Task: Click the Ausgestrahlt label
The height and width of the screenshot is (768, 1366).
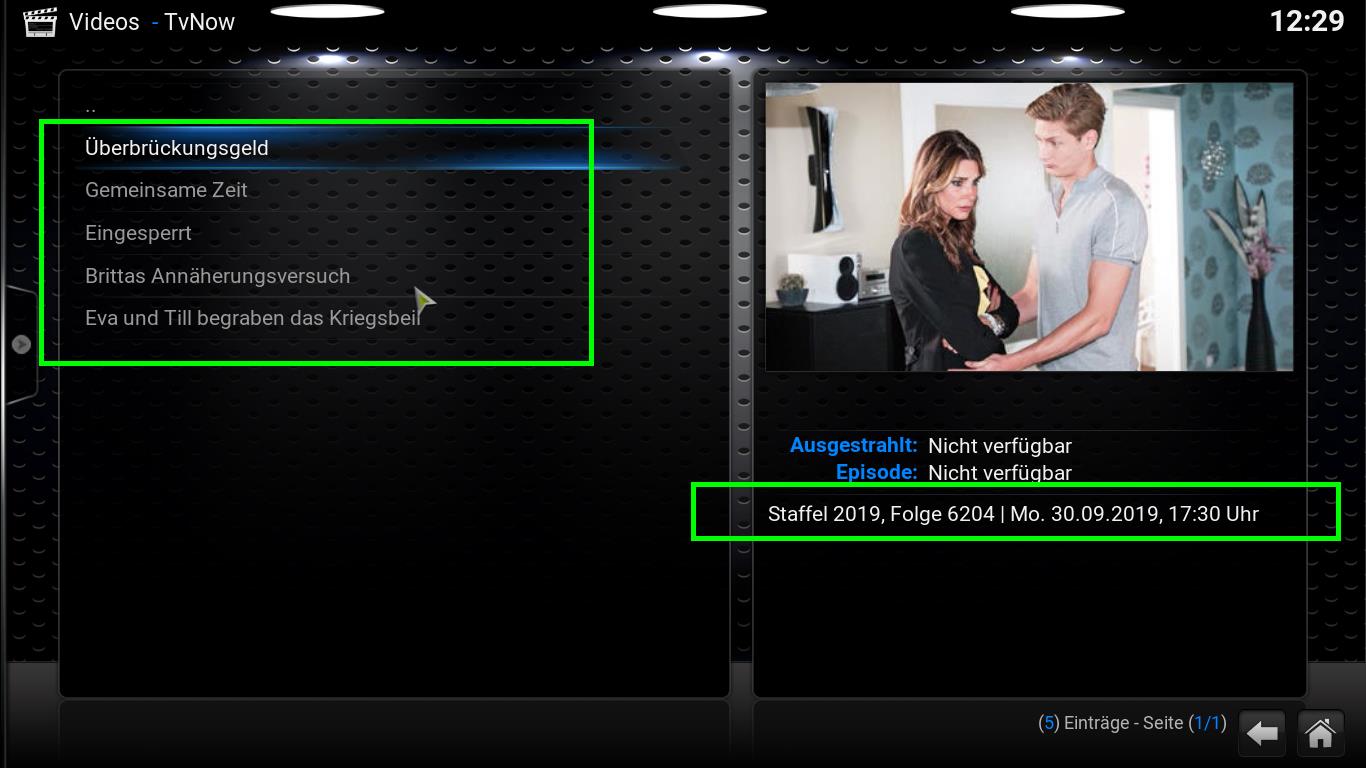Action: pyautogui.click(x=853, y=445)
